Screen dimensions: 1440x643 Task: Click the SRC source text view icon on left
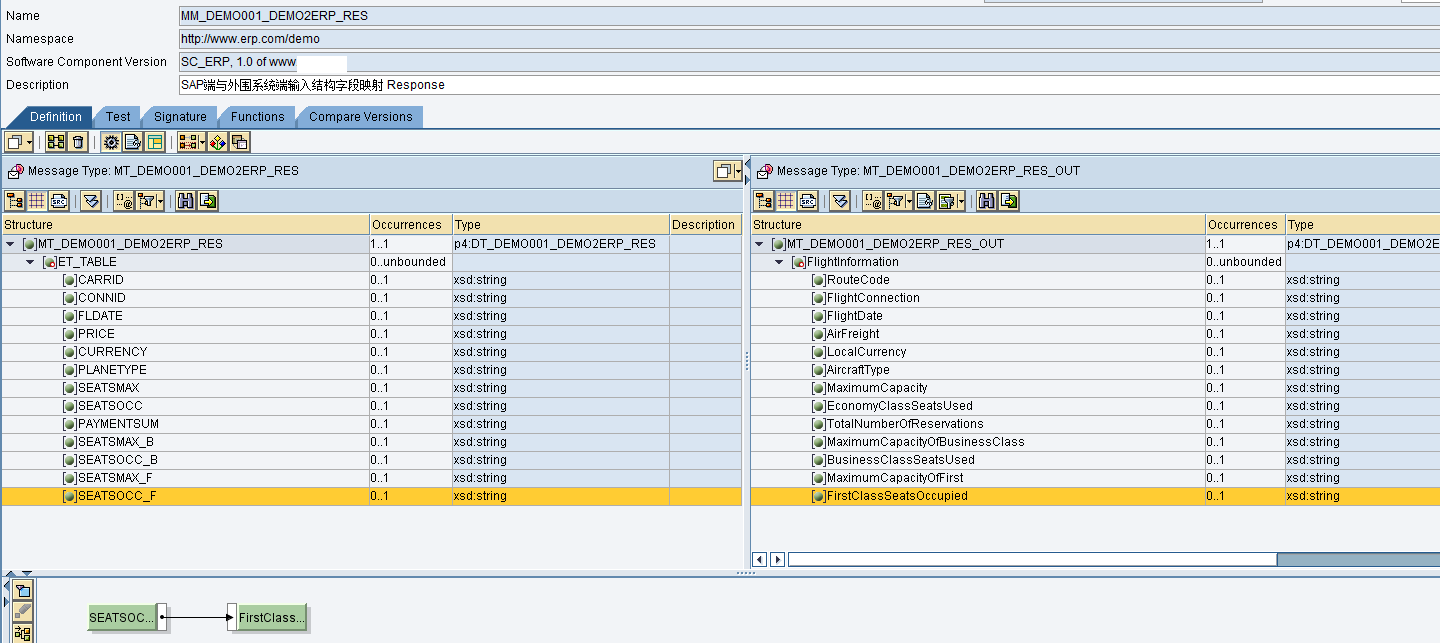[59, 201]
